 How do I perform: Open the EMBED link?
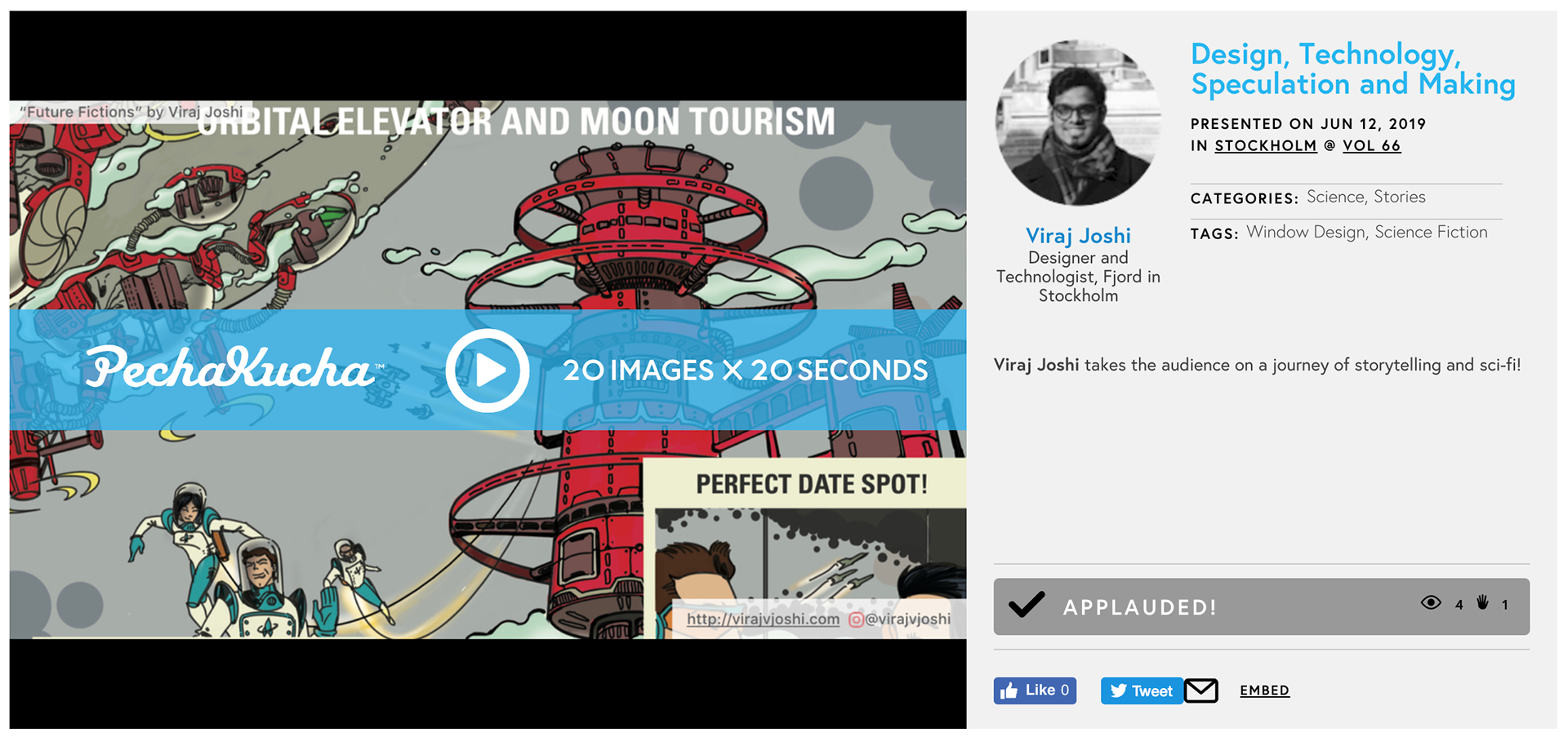tap(1264, 690)
